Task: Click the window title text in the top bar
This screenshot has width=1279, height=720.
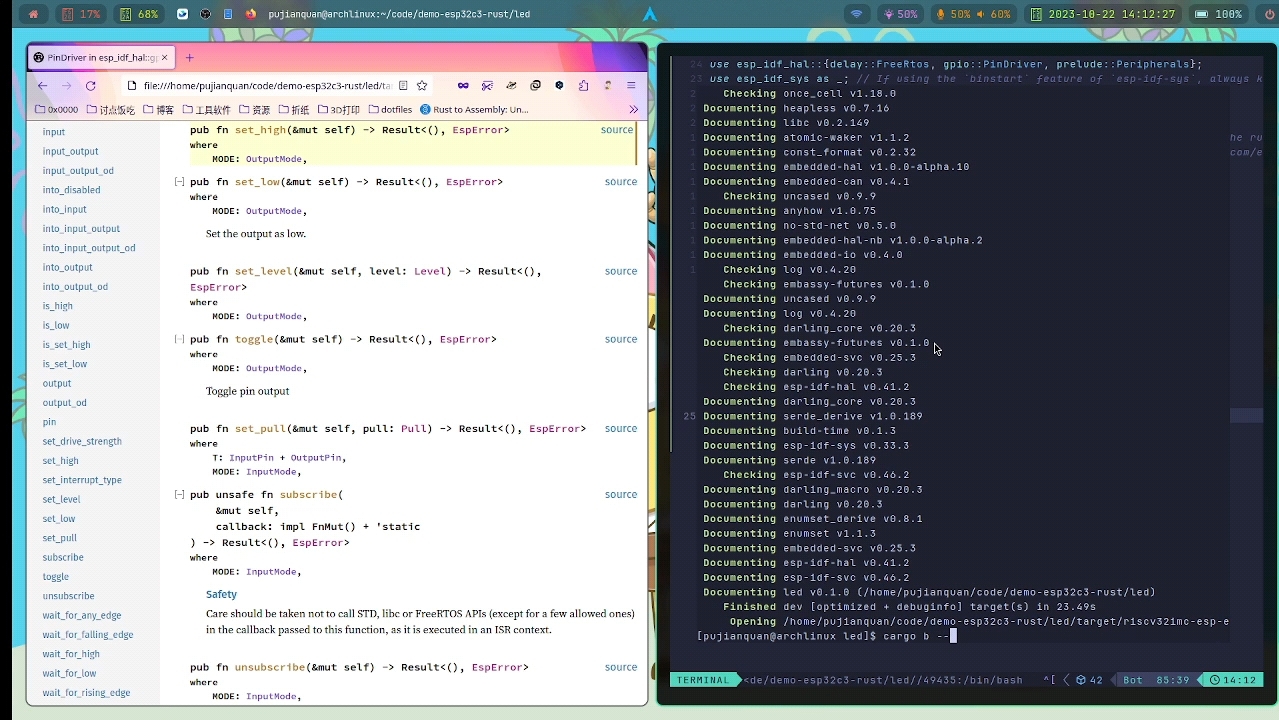Action: [399, 14]
